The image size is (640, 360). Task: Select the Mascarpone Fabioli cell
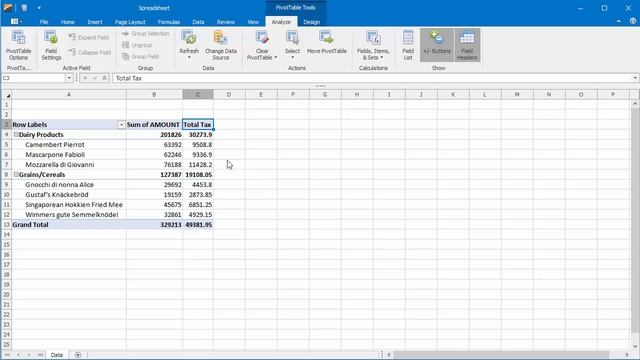coord(69,155)
